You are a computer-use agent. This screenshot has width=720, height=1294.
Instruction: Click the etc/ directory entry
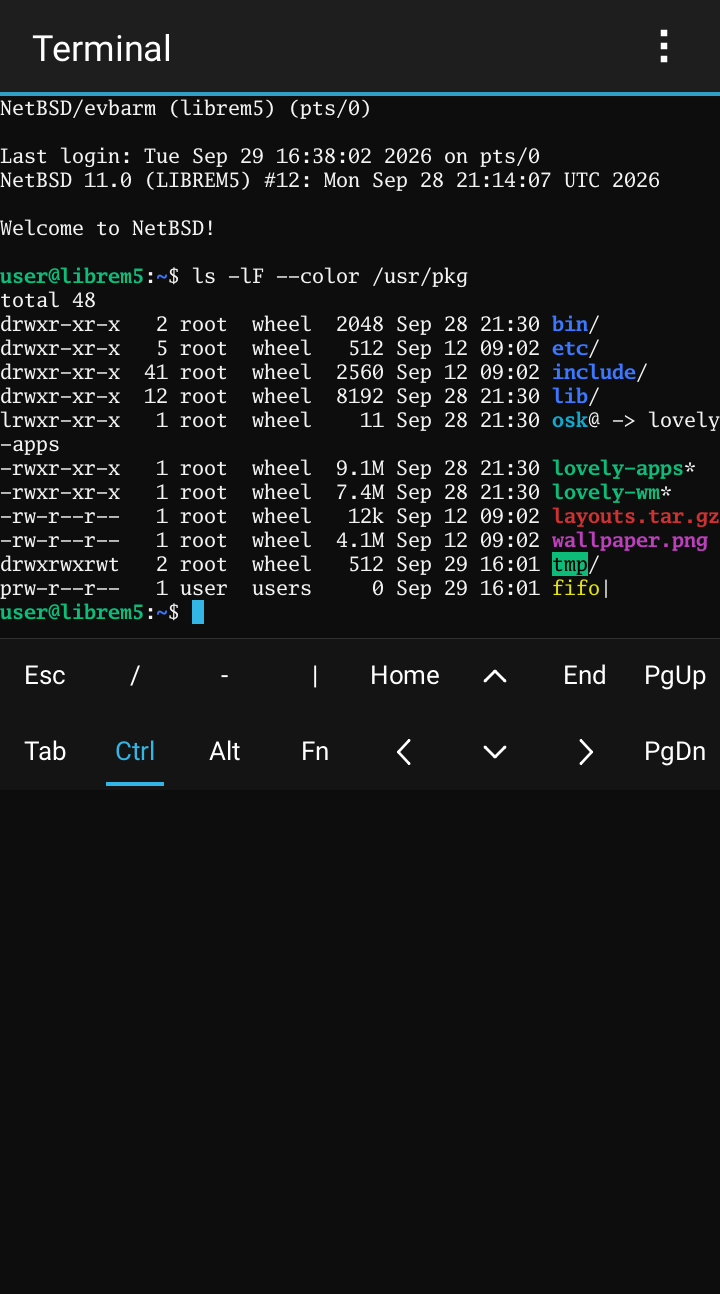pyautogui.click(x=576, y=348)
